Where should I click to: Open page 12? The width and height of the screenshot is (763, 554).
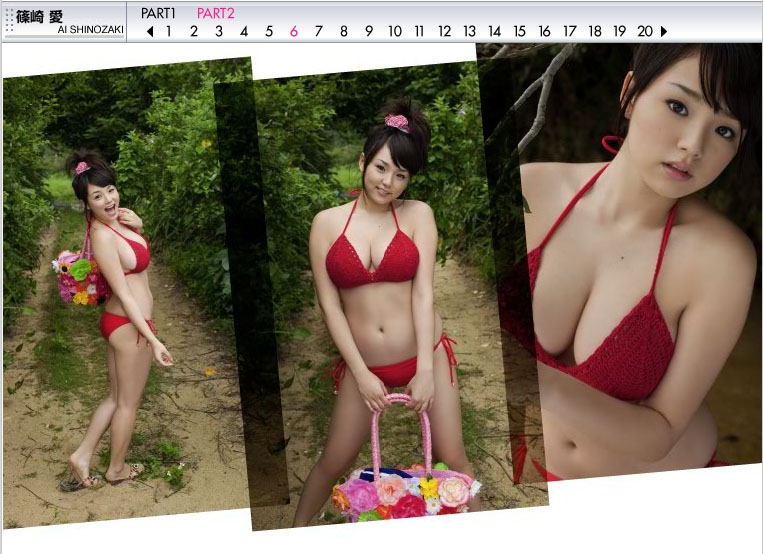pyautogui.click(x=444, y=32)
